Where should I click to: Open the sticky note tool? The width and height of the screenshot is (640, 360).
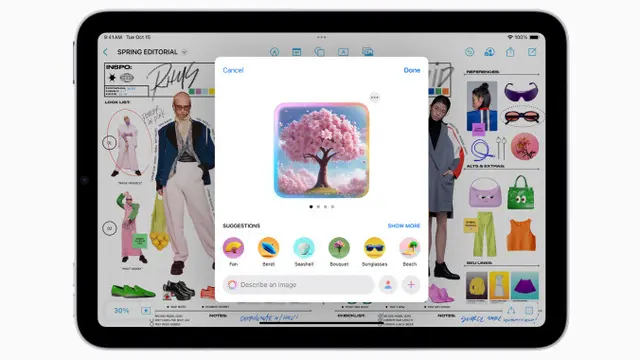297,52
